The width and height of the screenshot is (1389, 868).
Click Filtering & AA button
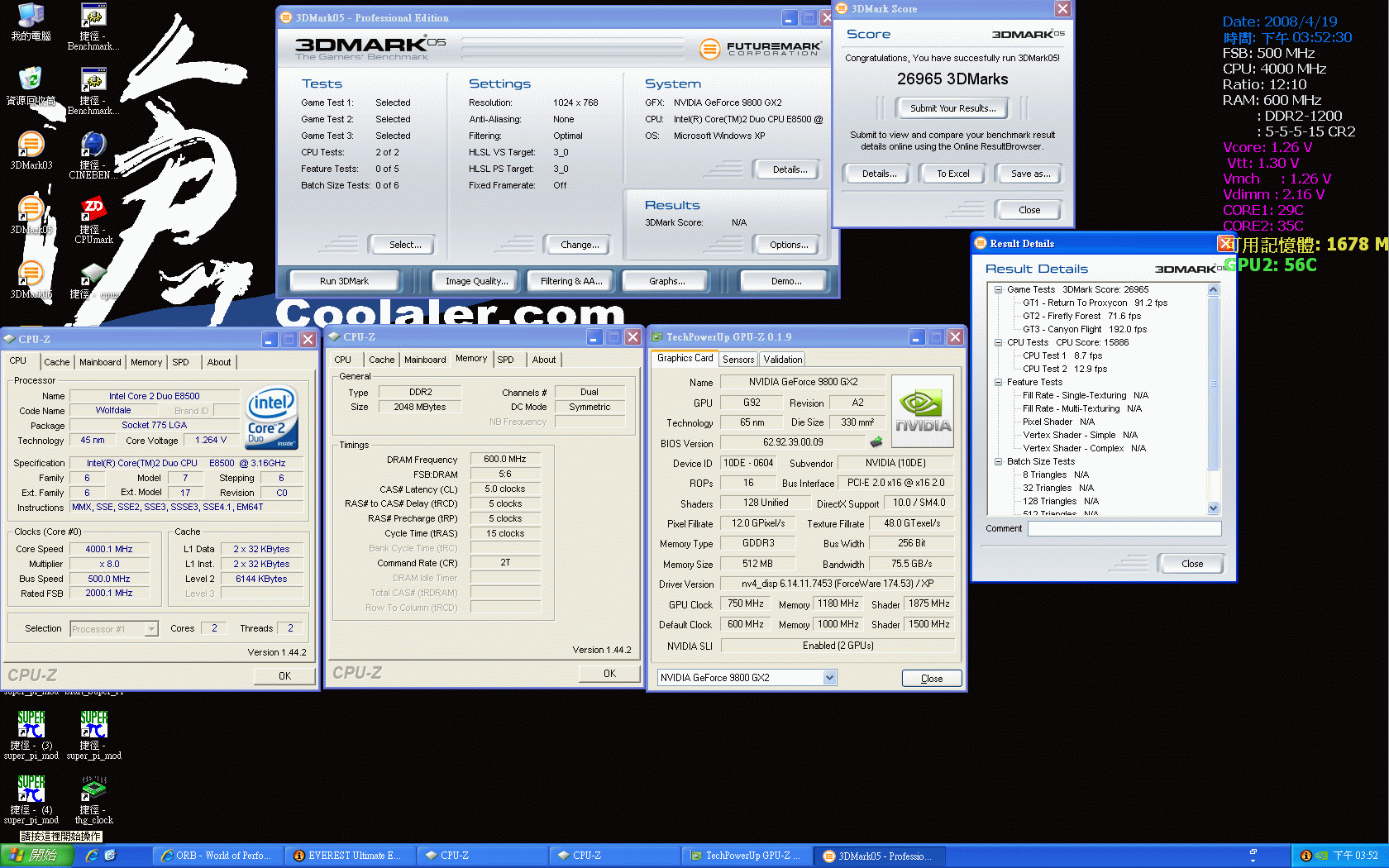571,281
